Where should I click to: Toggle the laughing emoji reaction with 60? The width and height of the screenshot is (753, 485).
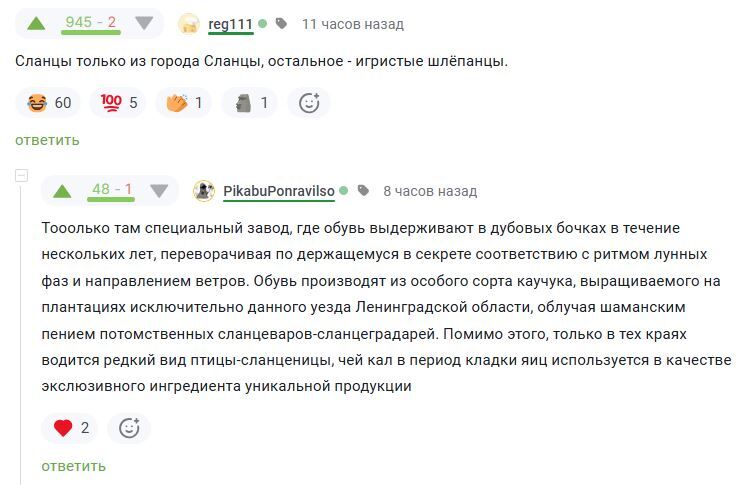pyautogui.click(x=50, y=102)
